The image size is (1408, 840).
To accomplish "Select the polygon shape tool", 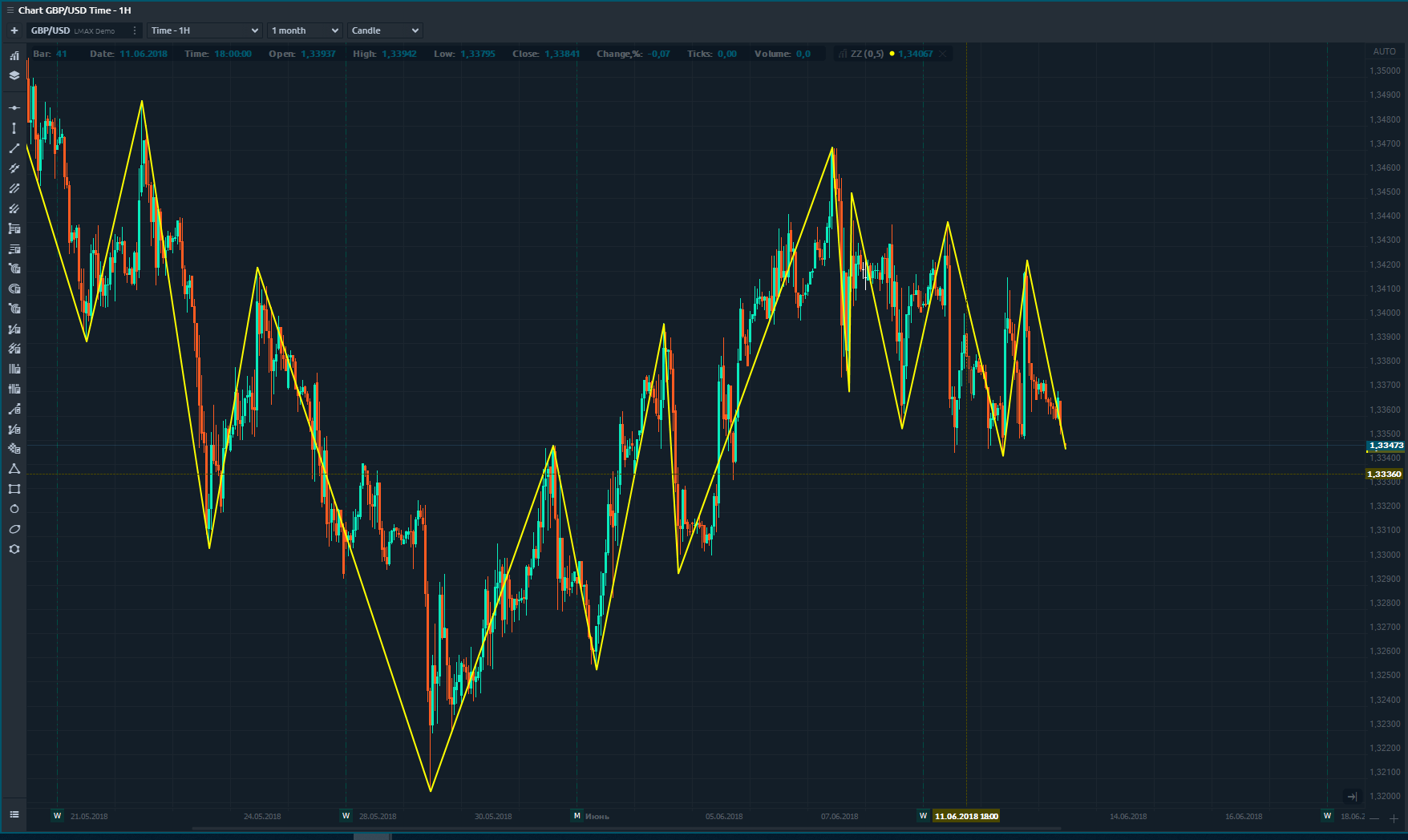I will pos(14,549).
